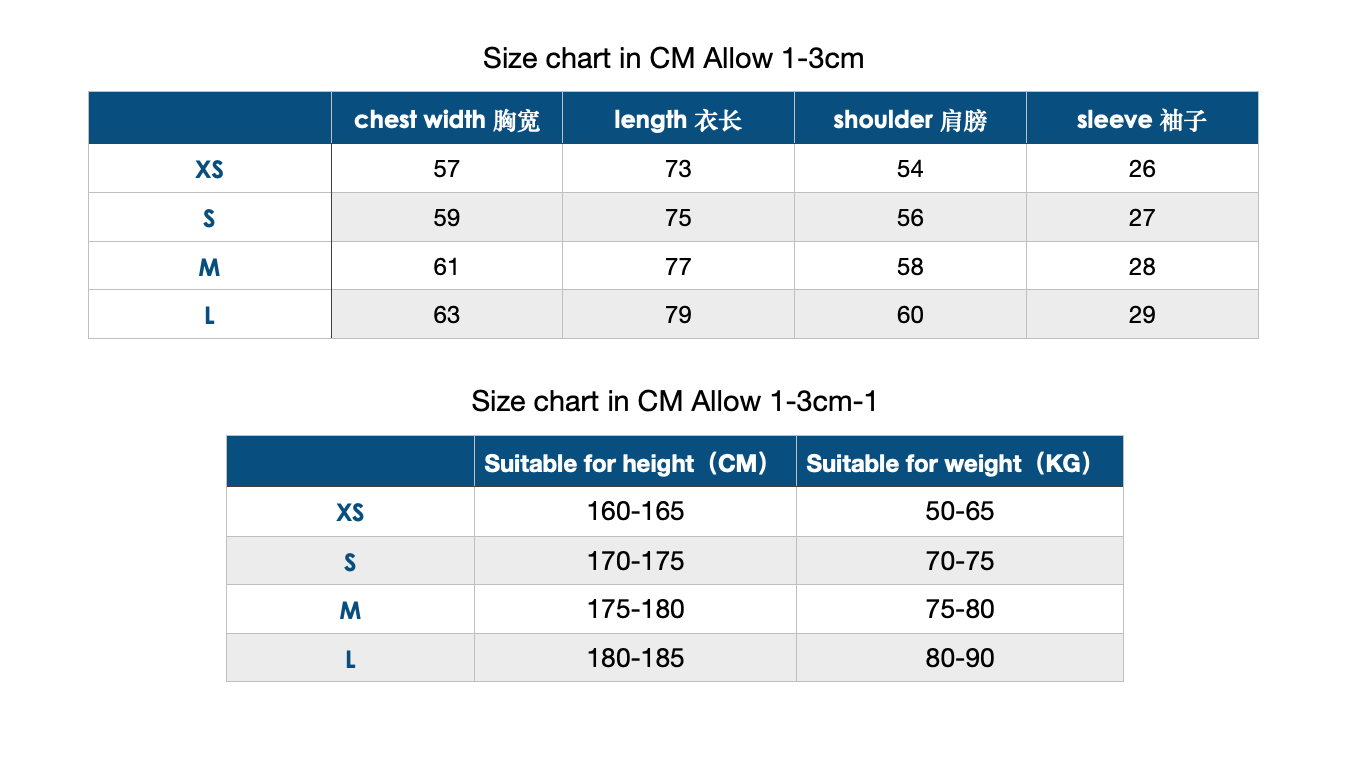
Task: Click the shoulder value 58
Action: 911,267
